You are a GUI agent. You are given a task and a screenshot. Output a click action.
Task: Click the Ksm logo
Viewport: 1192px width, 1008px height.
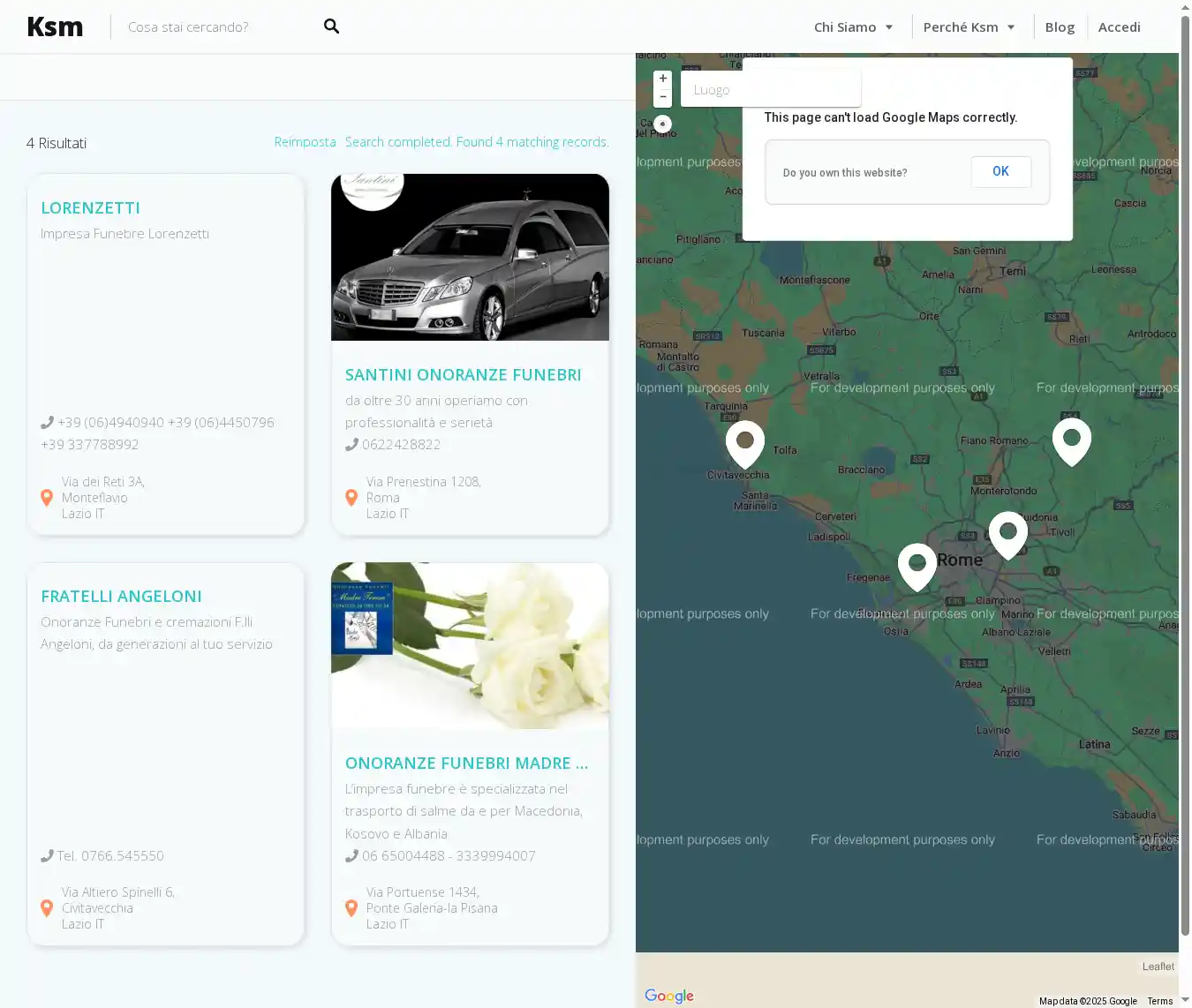pyautogui.click(x=55, y=27)
